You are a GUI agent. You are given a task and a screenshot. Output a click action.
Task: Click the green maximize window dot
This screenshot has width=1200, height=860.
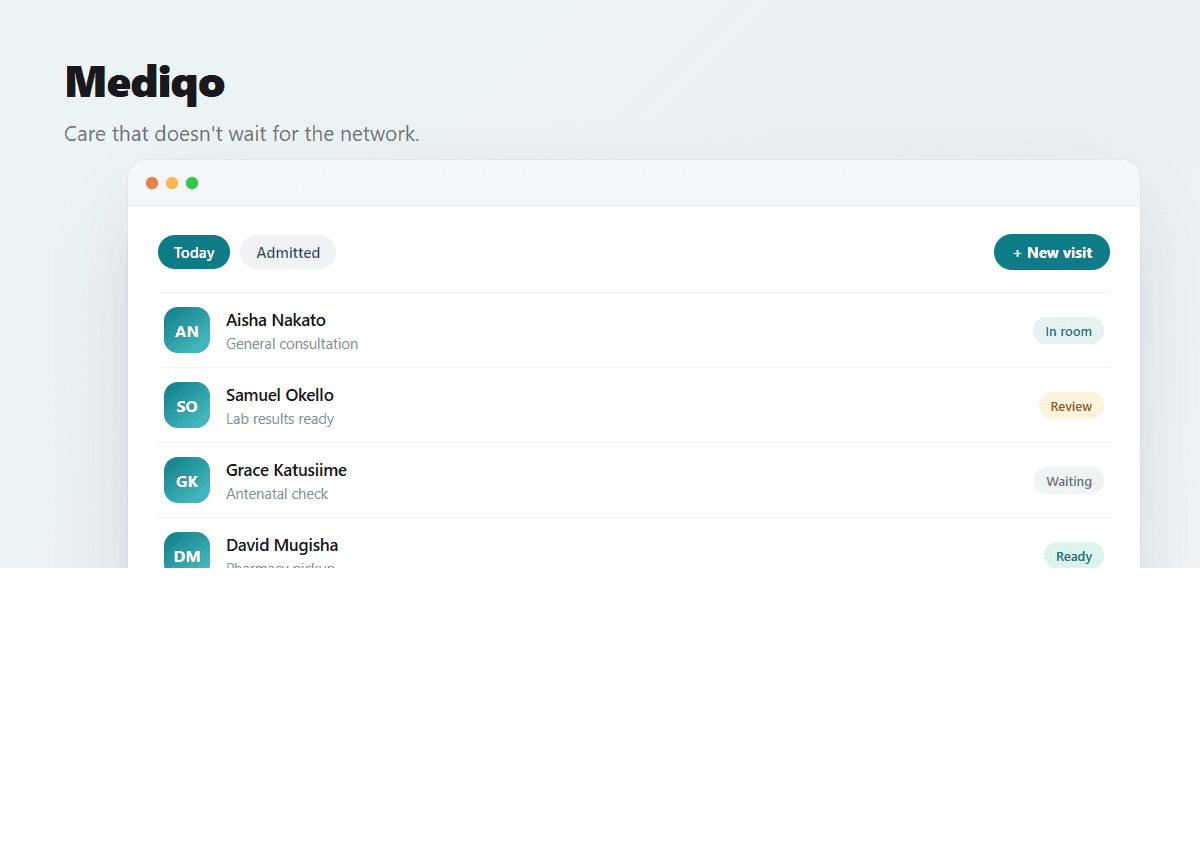[x=192, y=183]
